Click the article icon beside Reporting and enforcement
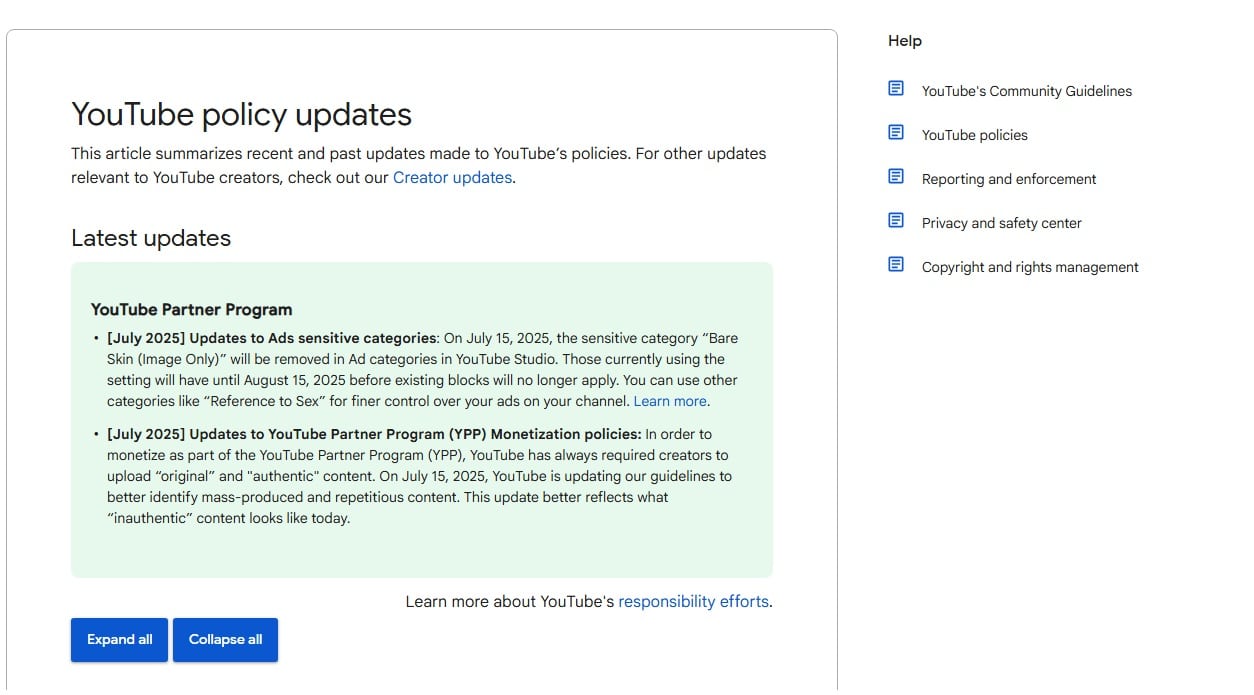The height and width of the screenshot is (695, 1254). pyautogui.click(x=896, y=177)
